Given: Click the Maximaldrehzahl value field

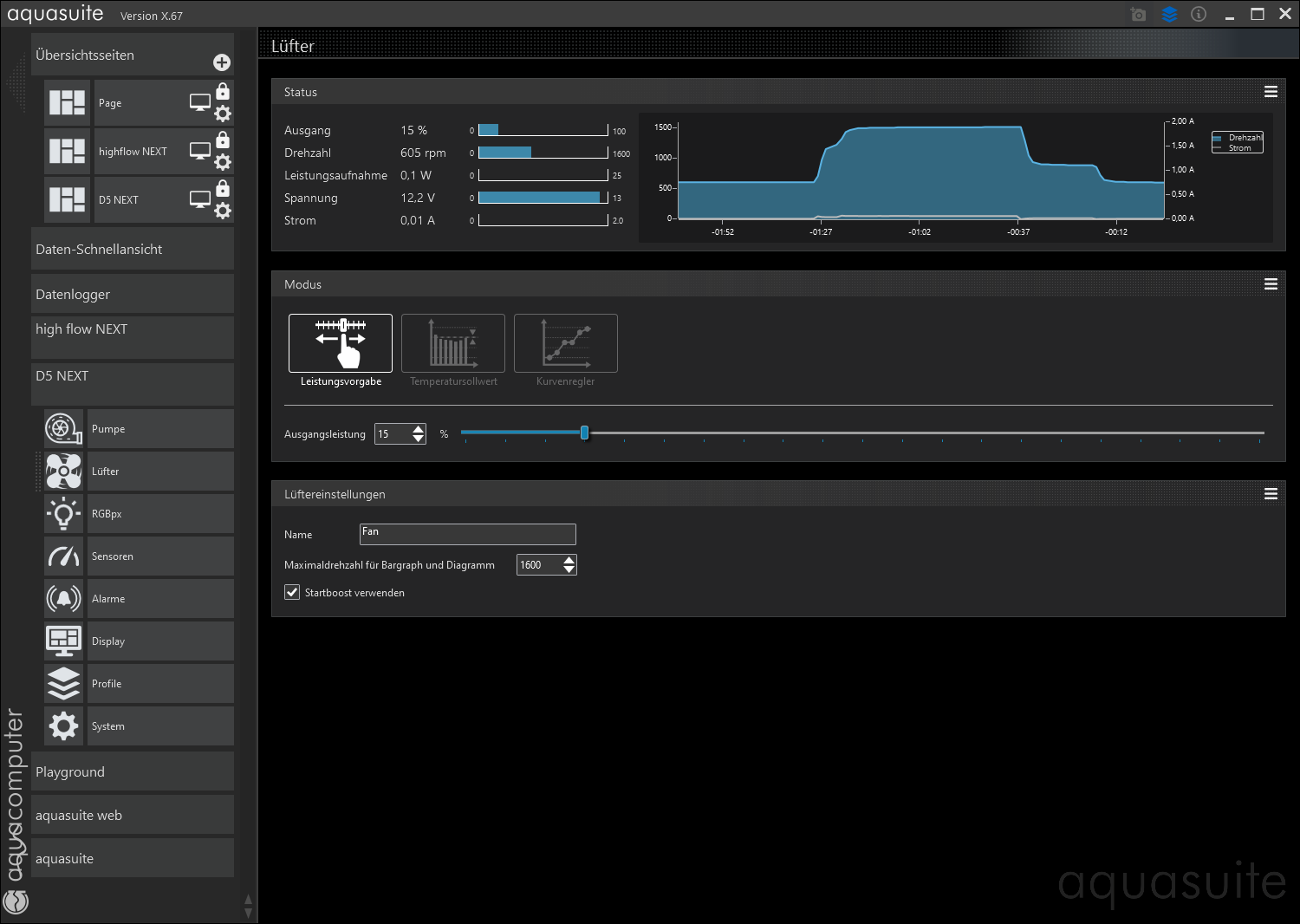Looking at the screenshot, I should 539,565.
